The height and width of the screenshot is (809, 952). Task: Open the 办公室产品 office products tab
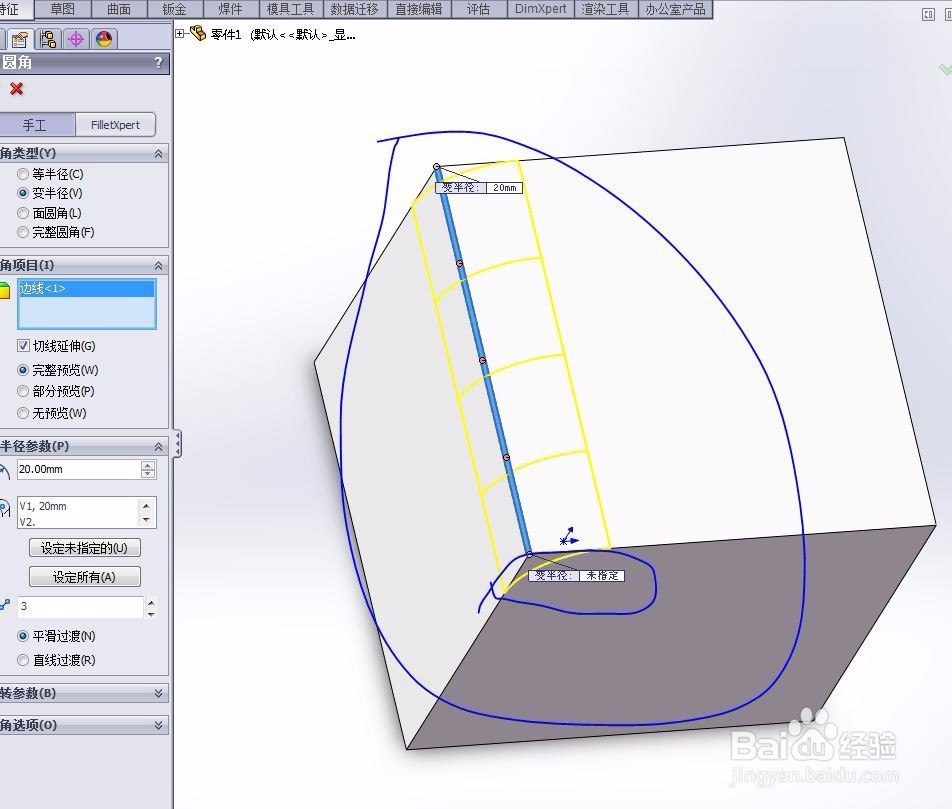click(676, 9)
